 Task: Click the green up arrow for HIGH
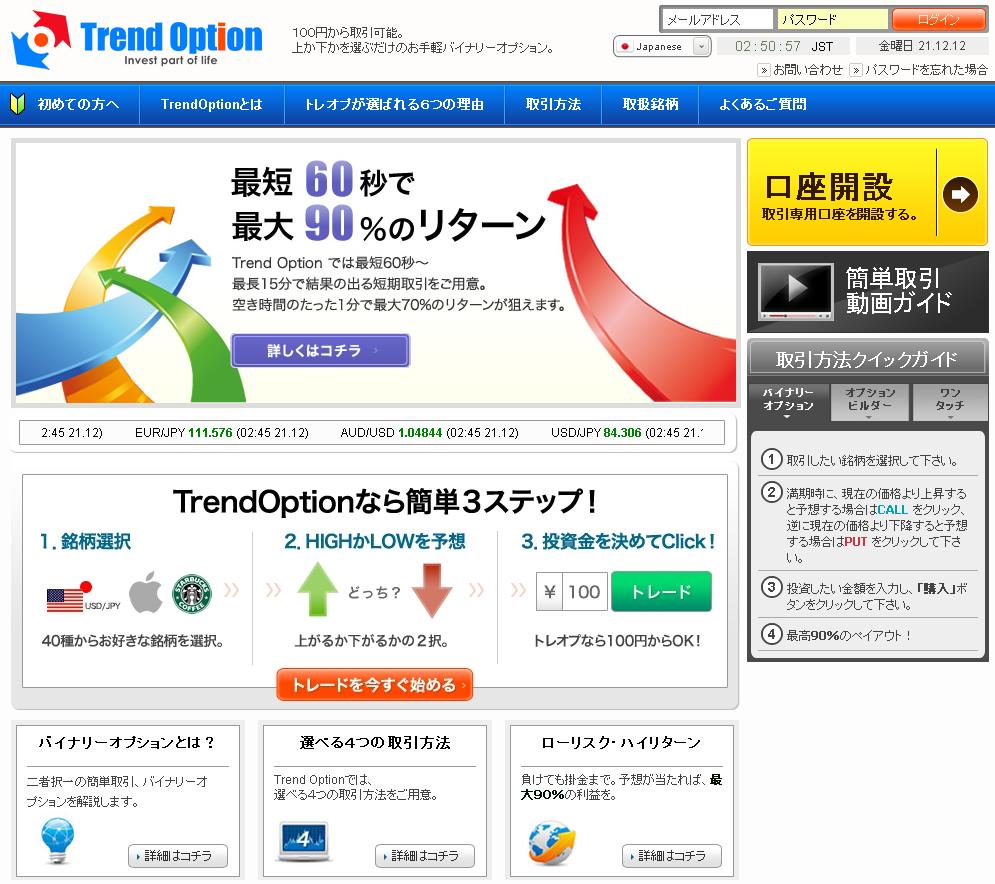(x=317, y=590)
